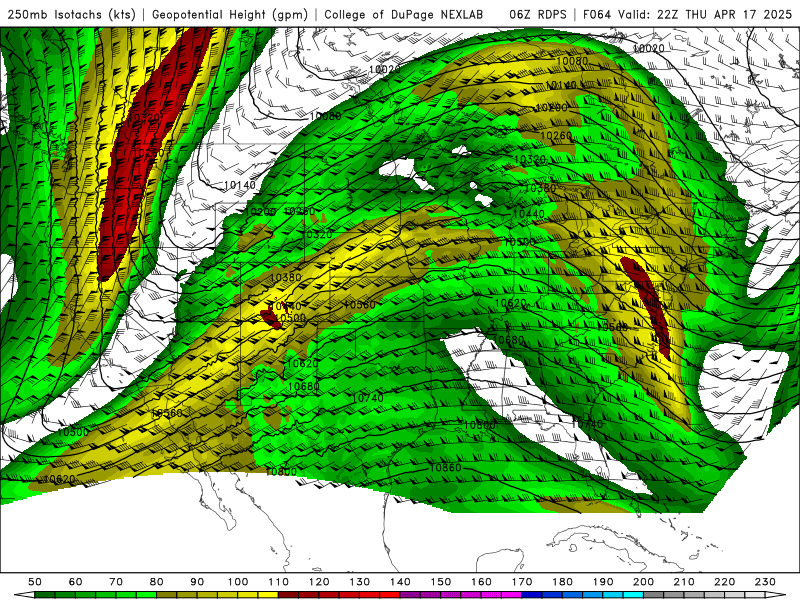Click the right arrow end of the color bar
The image size is (800, 600).
coord(776,595)
